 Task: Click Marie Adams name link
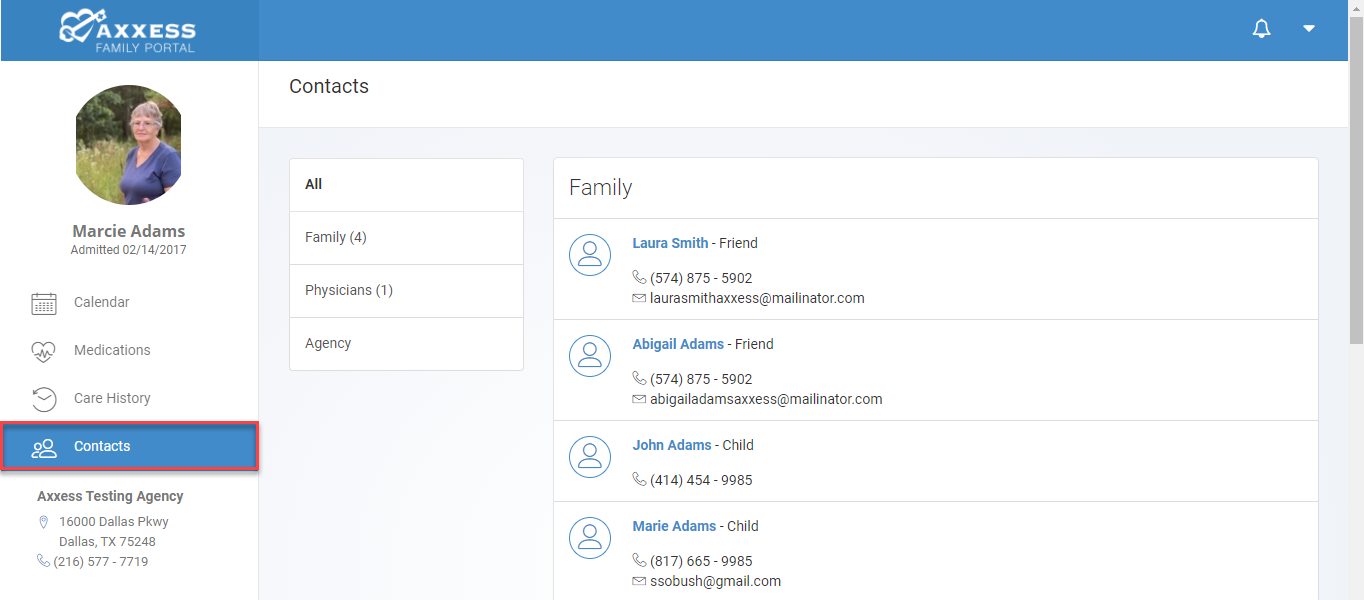pos(674,526)
